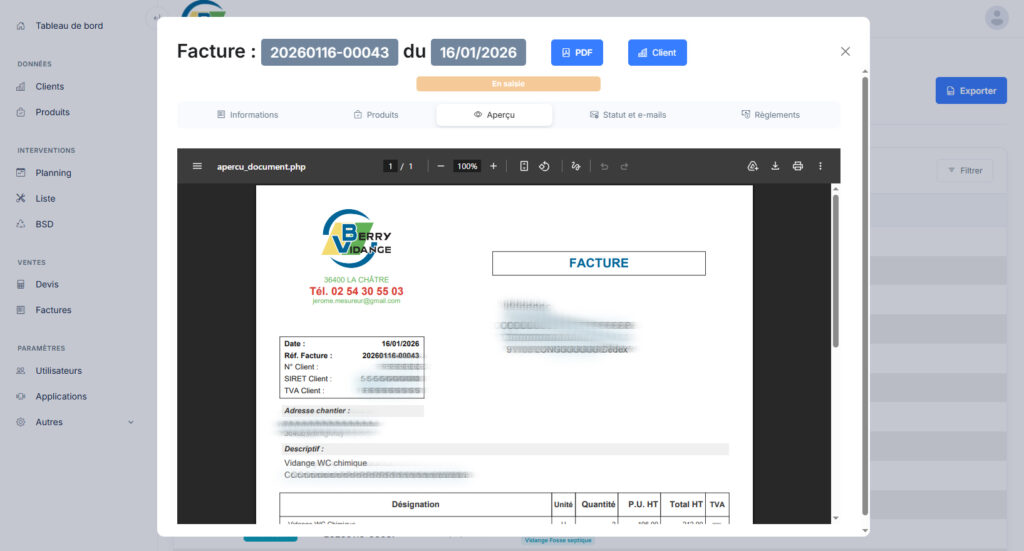Open the PDF viewer more options menu
The image size is (1024, 551).
pos(820,166)
